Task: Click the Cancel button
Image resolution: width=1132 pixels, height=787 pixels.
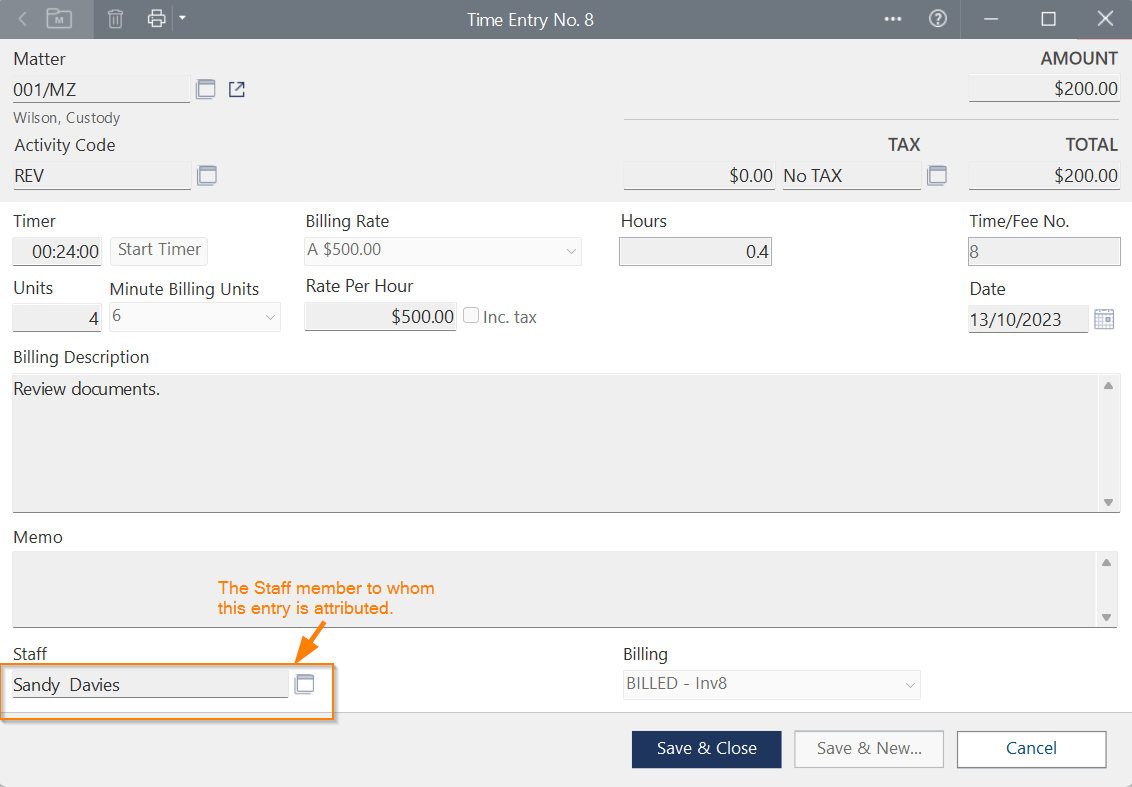Action: (1031, 749)
